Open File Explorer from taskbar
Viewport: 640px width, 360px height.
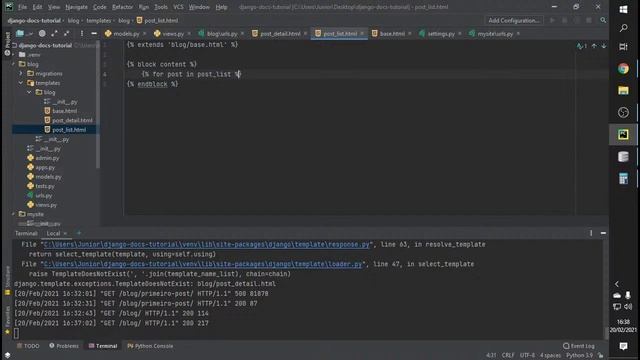623,91
